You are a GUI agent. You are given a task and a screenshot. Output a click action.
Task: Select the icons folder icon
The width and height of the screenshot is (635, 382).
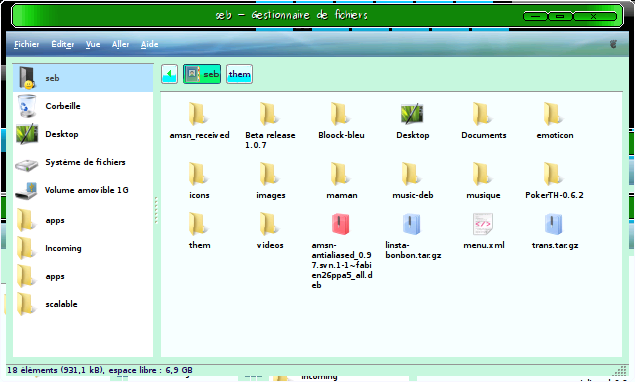tap(197, 174)
